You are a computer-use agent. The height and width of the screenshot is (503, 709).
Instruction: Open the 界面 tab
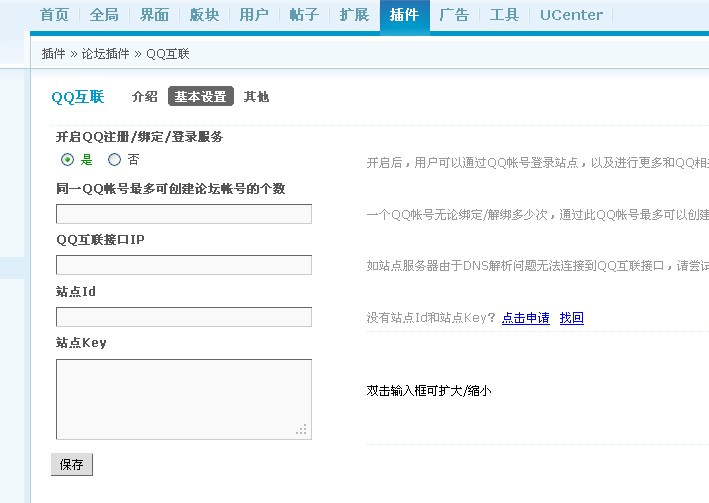pyautogui.click(x=154, y=15)
